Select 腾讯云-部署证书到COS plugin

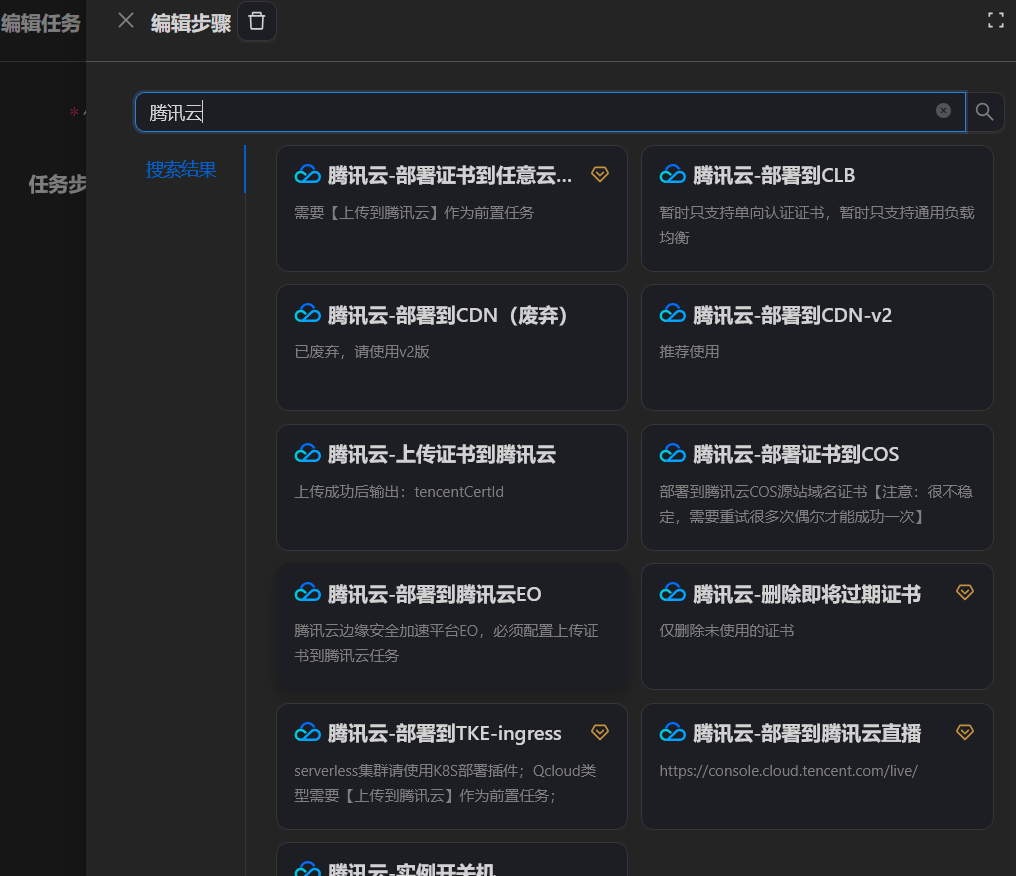(817, 487)
